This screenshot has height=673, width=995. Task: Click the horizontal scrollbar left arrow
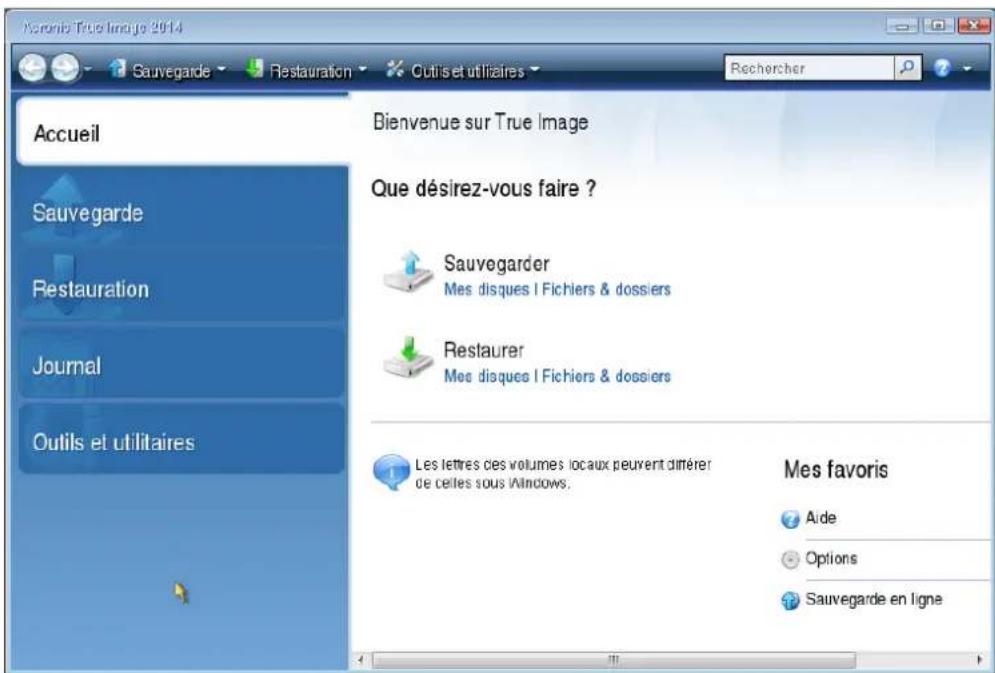click(361, 659)
